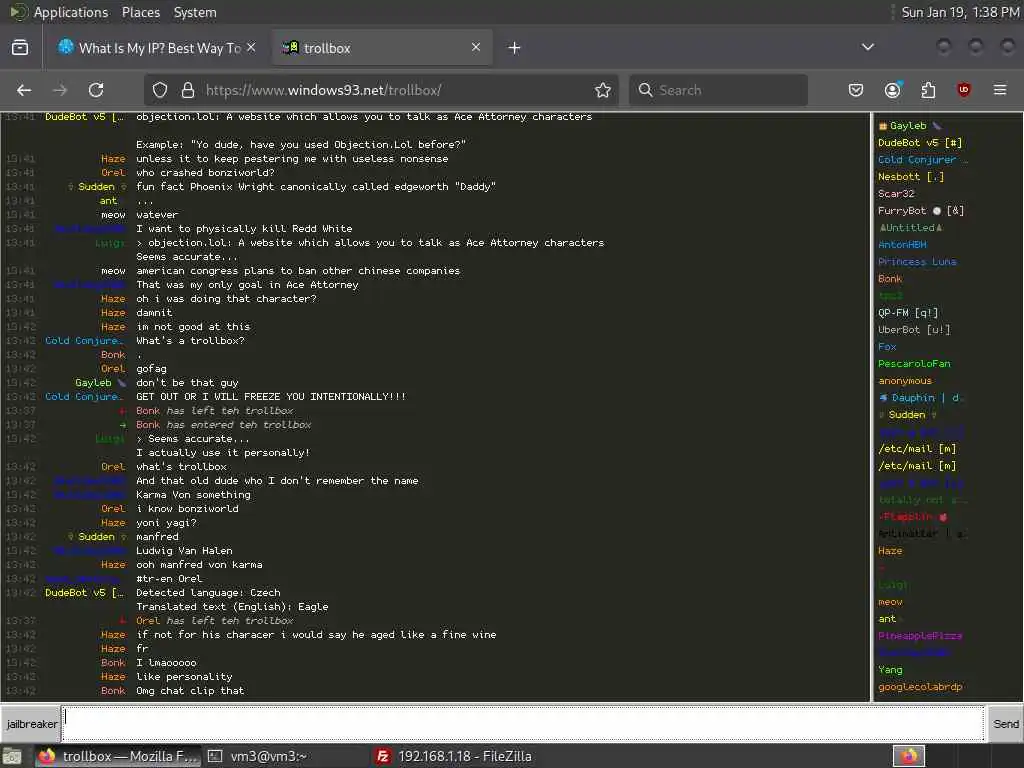Screen dimensions: 1024x768
Task: Bookmark this page with the star icon
Action: click(603, 90)
